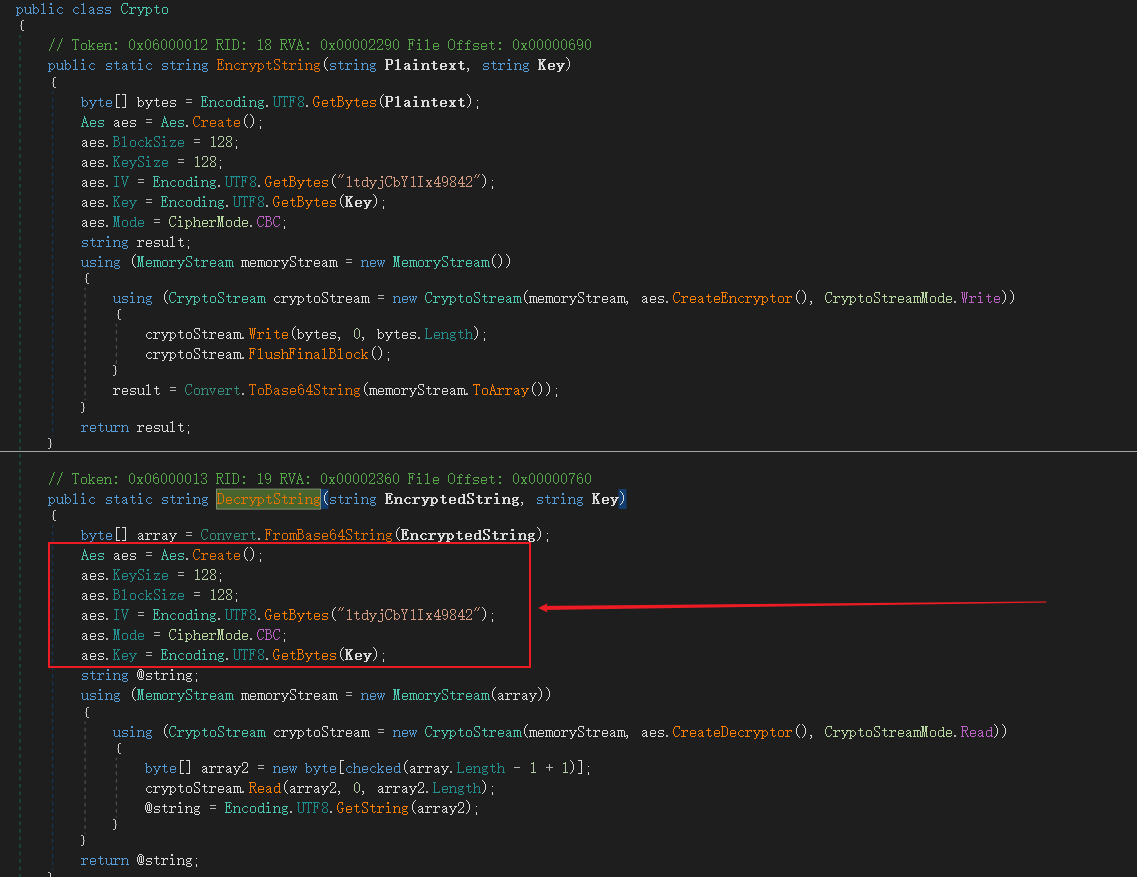Click the EncryptString method name declaration
Viewport: 1137px width, 877px height.
click(268, 65)
